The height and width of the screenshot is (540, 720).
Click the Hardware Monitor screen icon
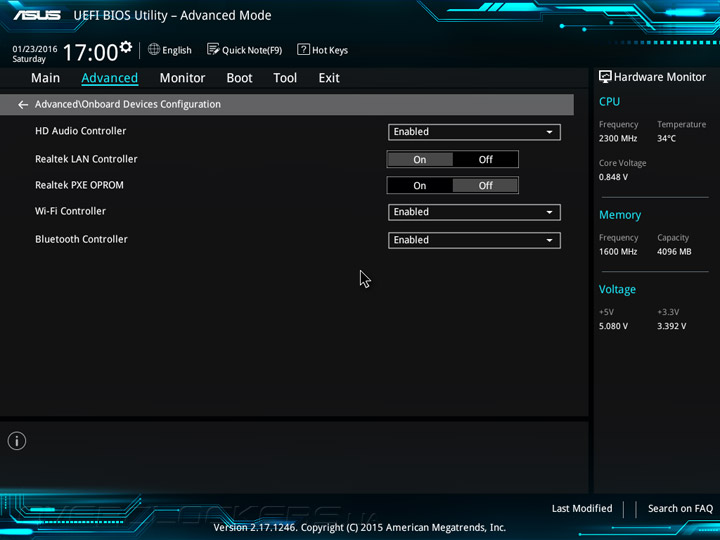(x=605, y=77)
